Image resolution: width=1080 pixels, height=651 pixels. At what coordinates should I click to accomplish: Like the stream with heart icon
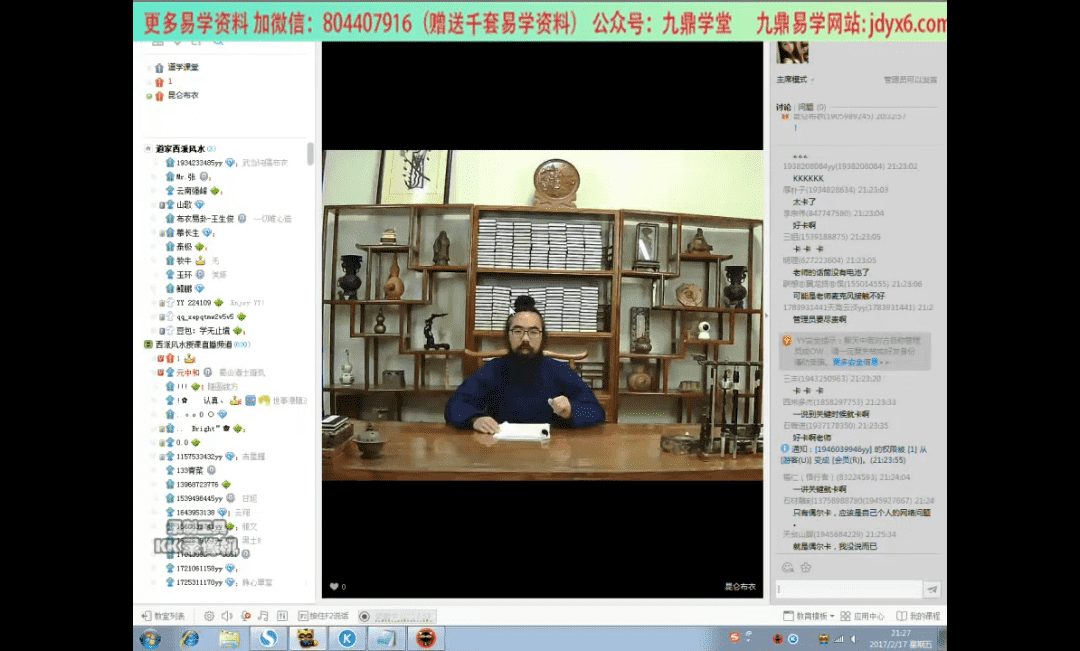(x=334, y=587)
